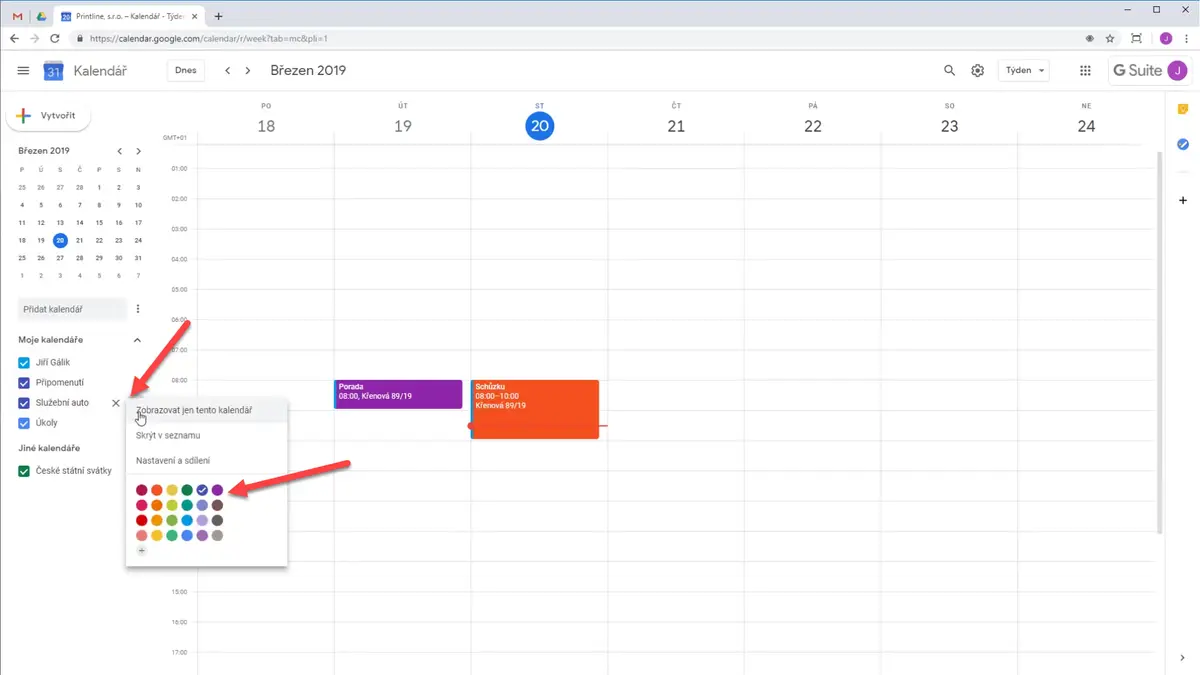Show previous month in the mini calendar
Viewport: 1200px width, 675px height.
pos(119,151)
